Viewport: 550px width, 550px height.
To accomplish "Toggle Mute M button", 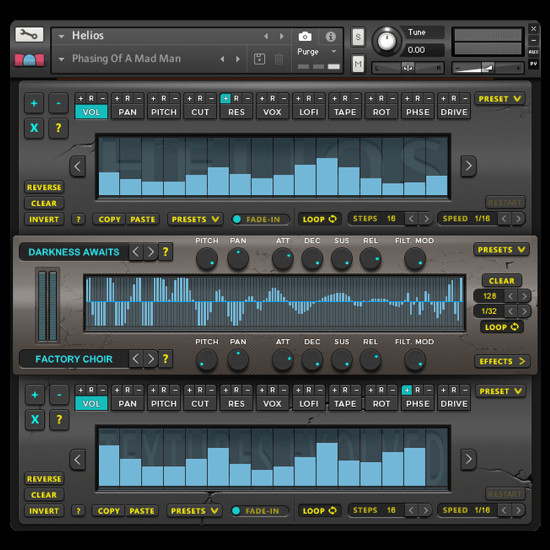I will click(x=358, y=64).
